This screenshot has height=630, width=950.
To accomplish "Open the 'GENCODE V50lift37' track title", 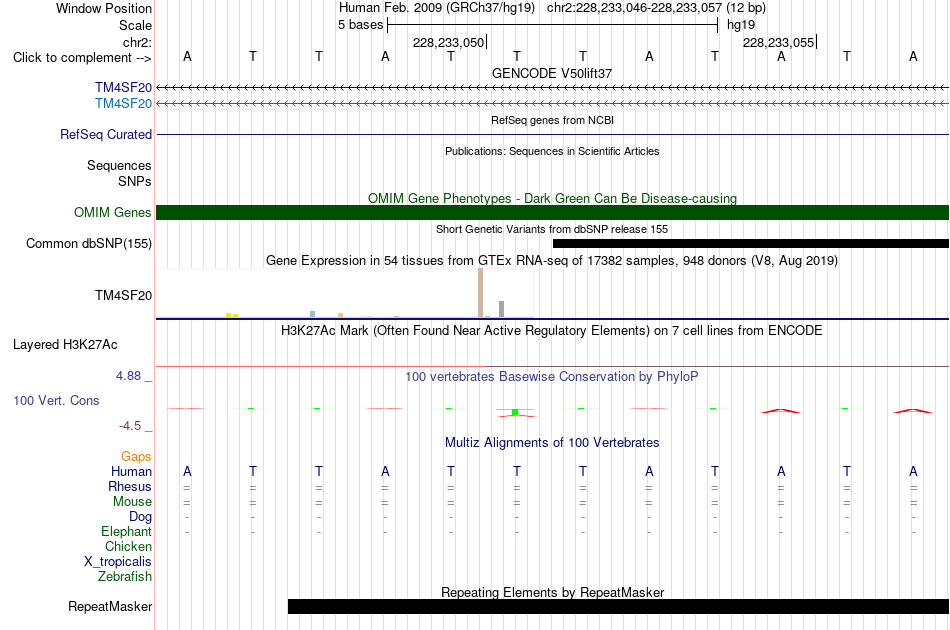I will click(552, 73).
